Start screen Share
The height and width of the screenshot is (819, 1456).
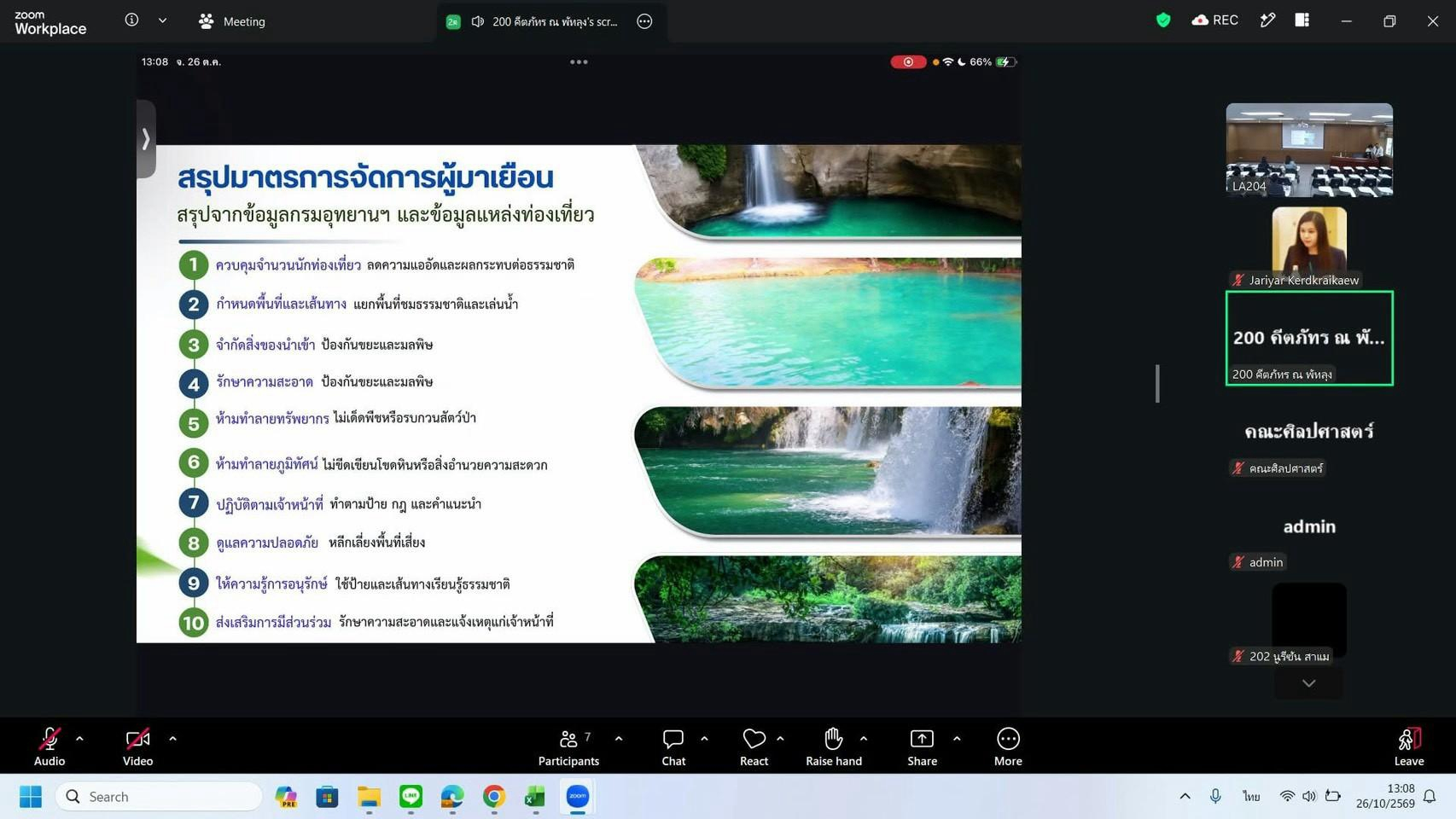click(x=922, y=747)
